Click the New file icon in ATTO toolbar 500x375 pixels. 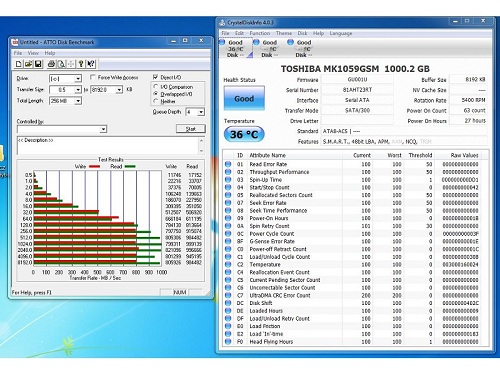[19, 64]
